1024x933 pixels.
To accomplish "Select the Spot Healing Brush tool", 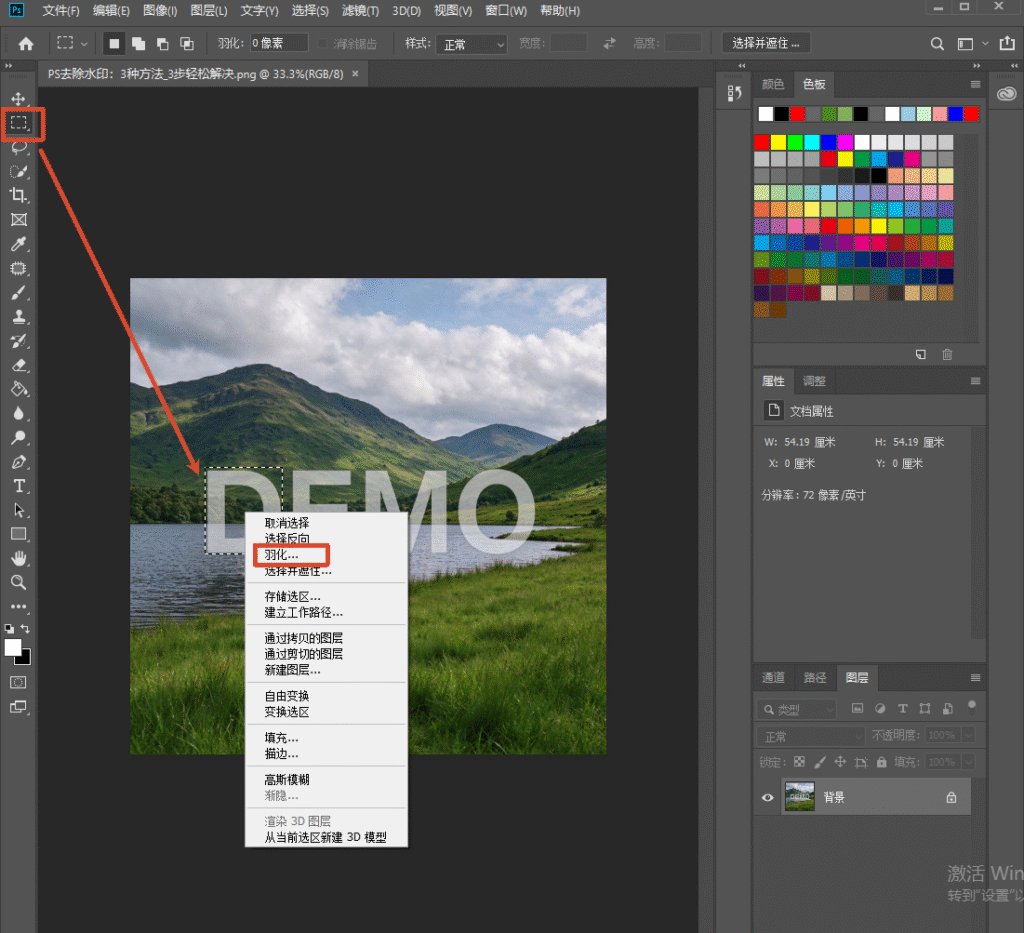I will (x=18, y=268).
